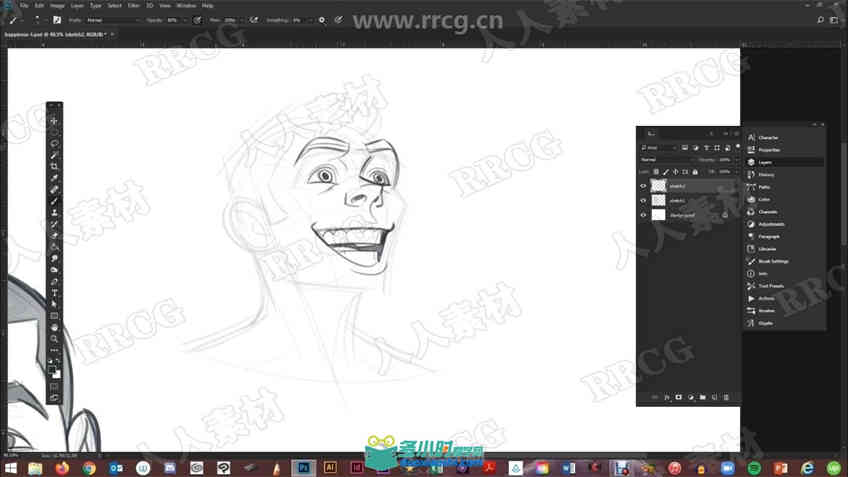
Task: Open the brush Mode dropdown set to Normal
Action: pos(112,20)
